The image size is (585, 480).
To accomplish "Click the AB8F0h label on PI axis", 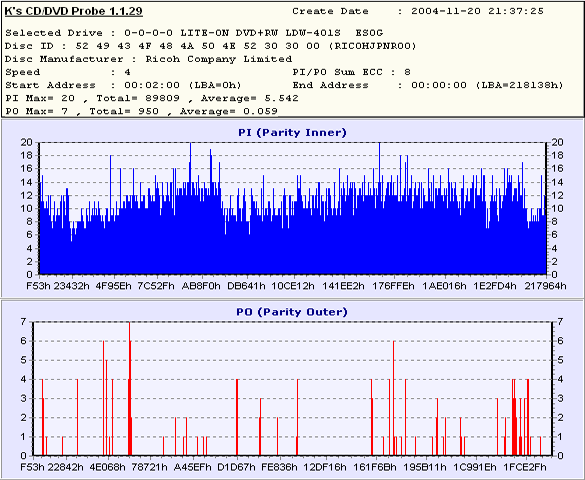I will (201, 286).
